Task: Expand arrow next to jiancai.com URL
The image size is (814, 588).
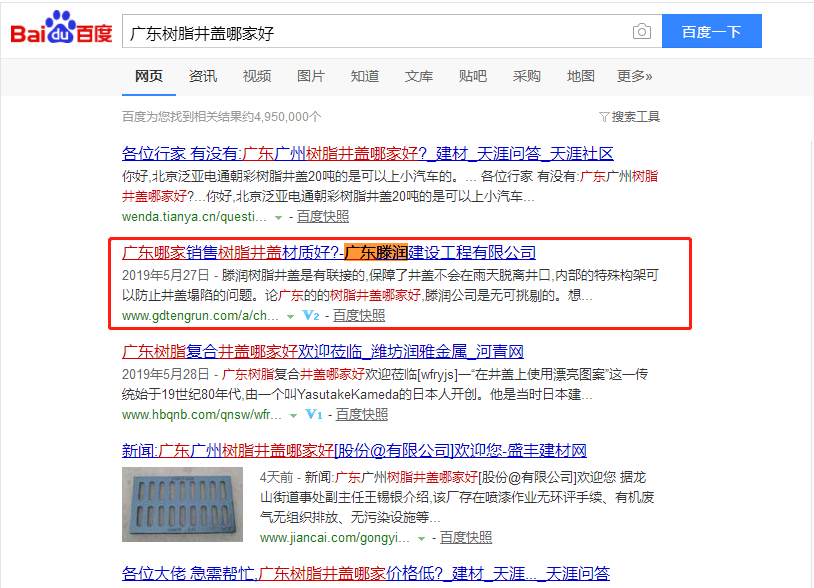Action: coord(422,539)
